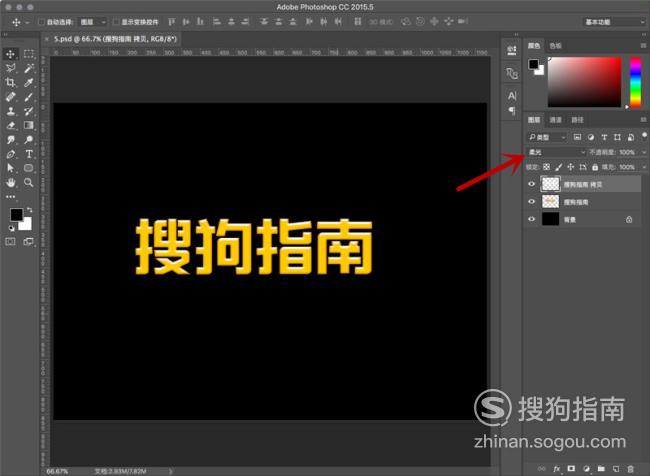Select the Brush tool
650x476 pixels.
click(x=29, y=97)
